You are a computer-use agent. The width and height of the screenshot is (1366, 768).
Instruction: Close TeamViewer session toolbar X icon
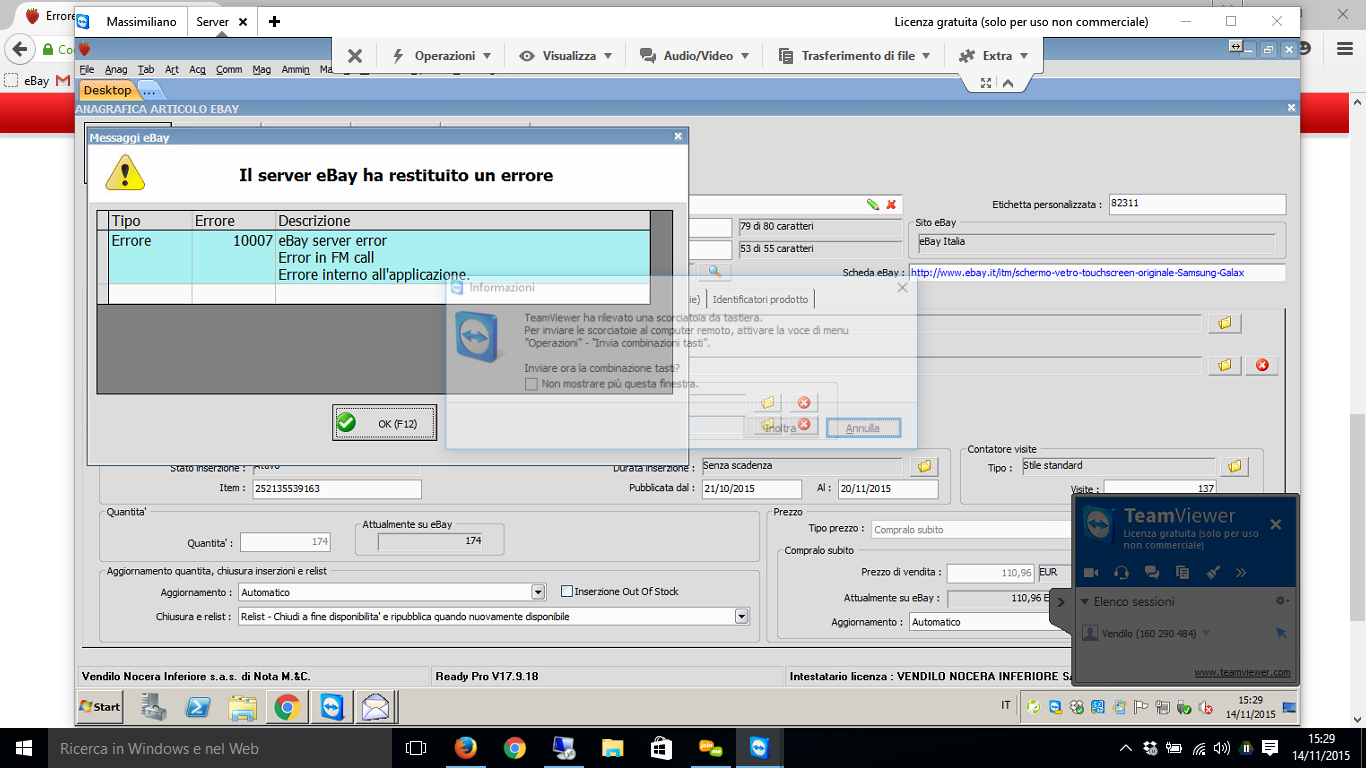[355, 56]
